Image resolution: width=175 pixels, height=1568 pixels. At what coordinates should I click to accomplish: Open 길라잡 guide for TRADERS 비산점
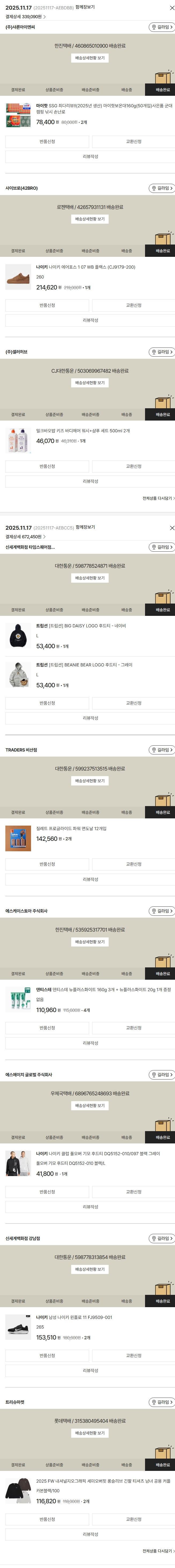[162, 750]
